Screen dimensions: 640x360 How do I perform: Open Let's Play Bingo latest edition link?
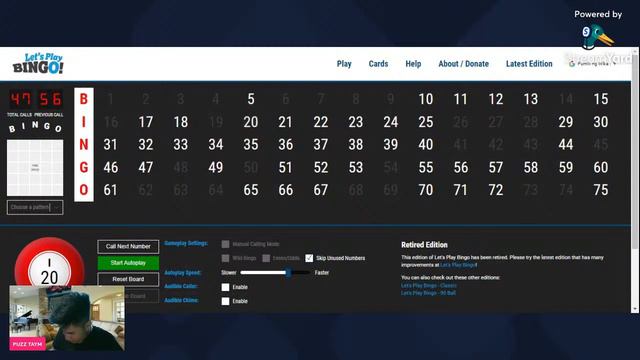[458, 265]
